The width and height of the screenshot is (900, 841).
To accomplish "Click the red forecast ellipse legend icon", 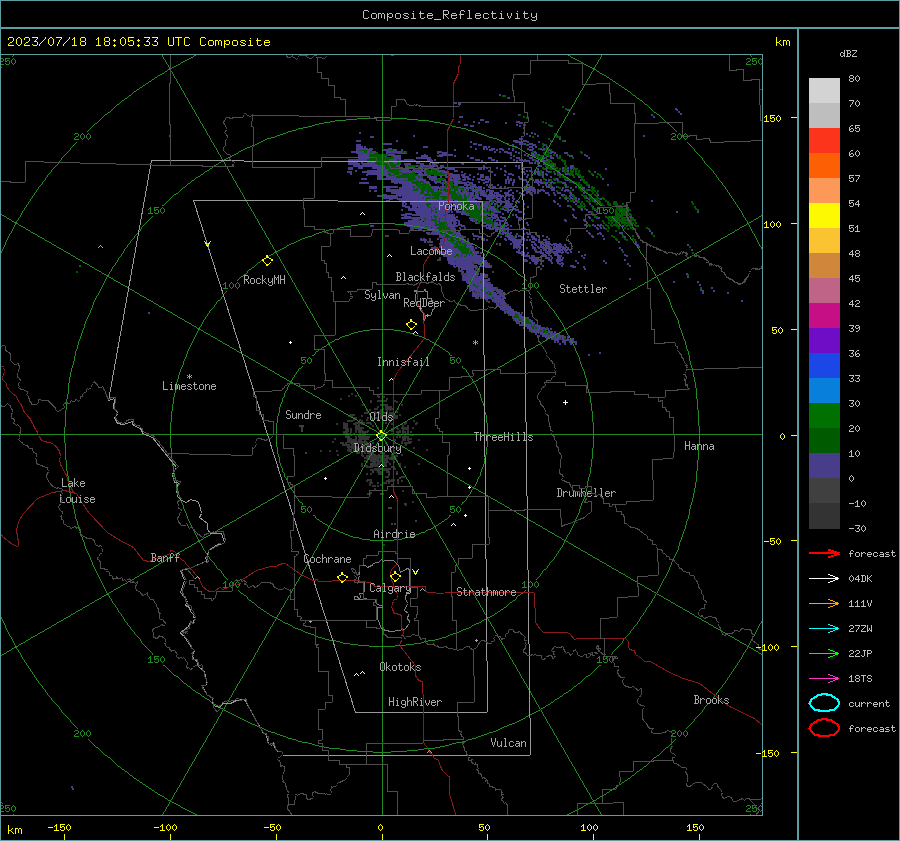I will (824, 728).
